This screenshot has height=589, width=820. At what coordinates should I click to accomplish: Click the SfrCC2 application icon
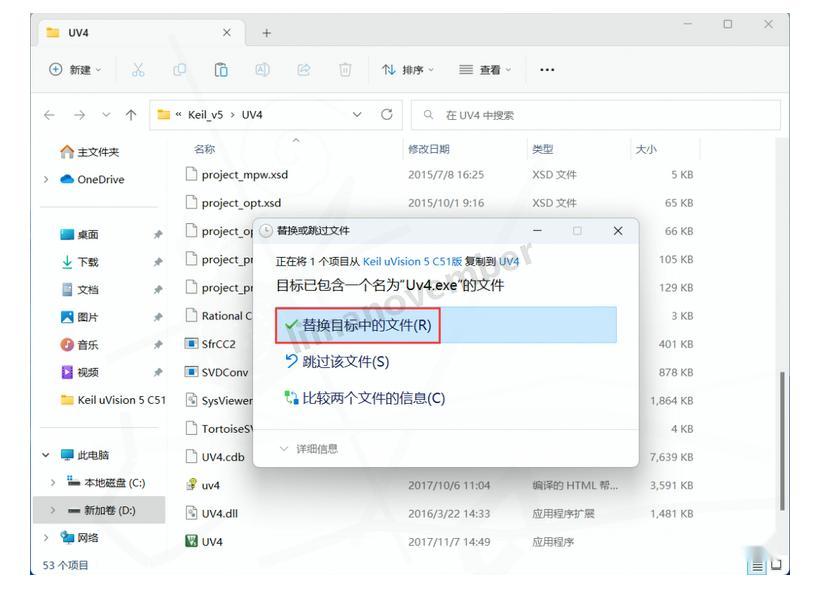tap(191, 344)
